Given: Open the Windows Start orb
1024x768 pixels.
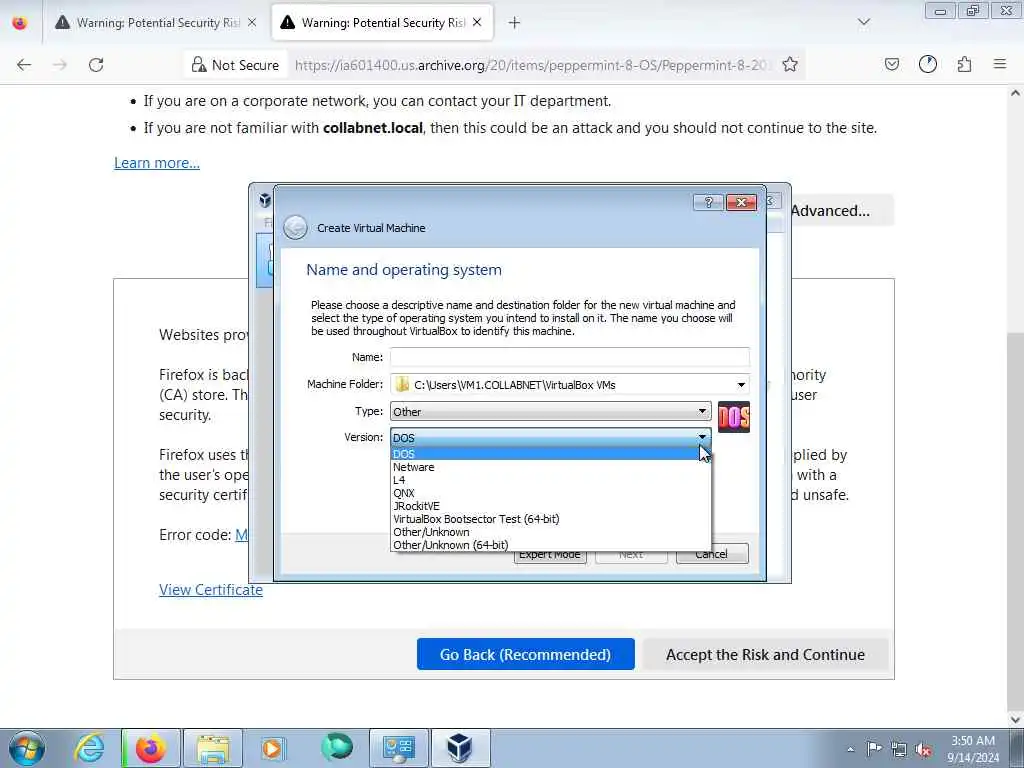Looking at the screenshot, I should (x=27, y=748).
